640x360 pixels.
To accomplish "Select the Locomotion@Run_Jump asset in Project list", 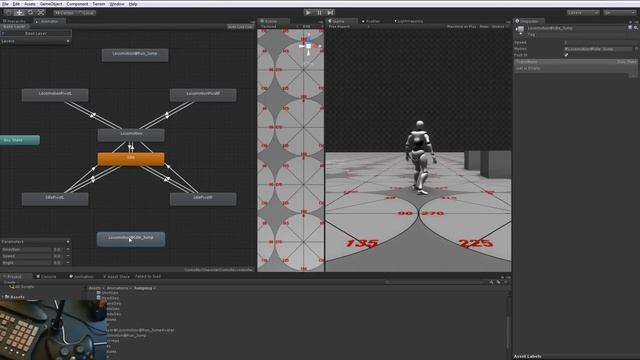I will pos(126,335).
